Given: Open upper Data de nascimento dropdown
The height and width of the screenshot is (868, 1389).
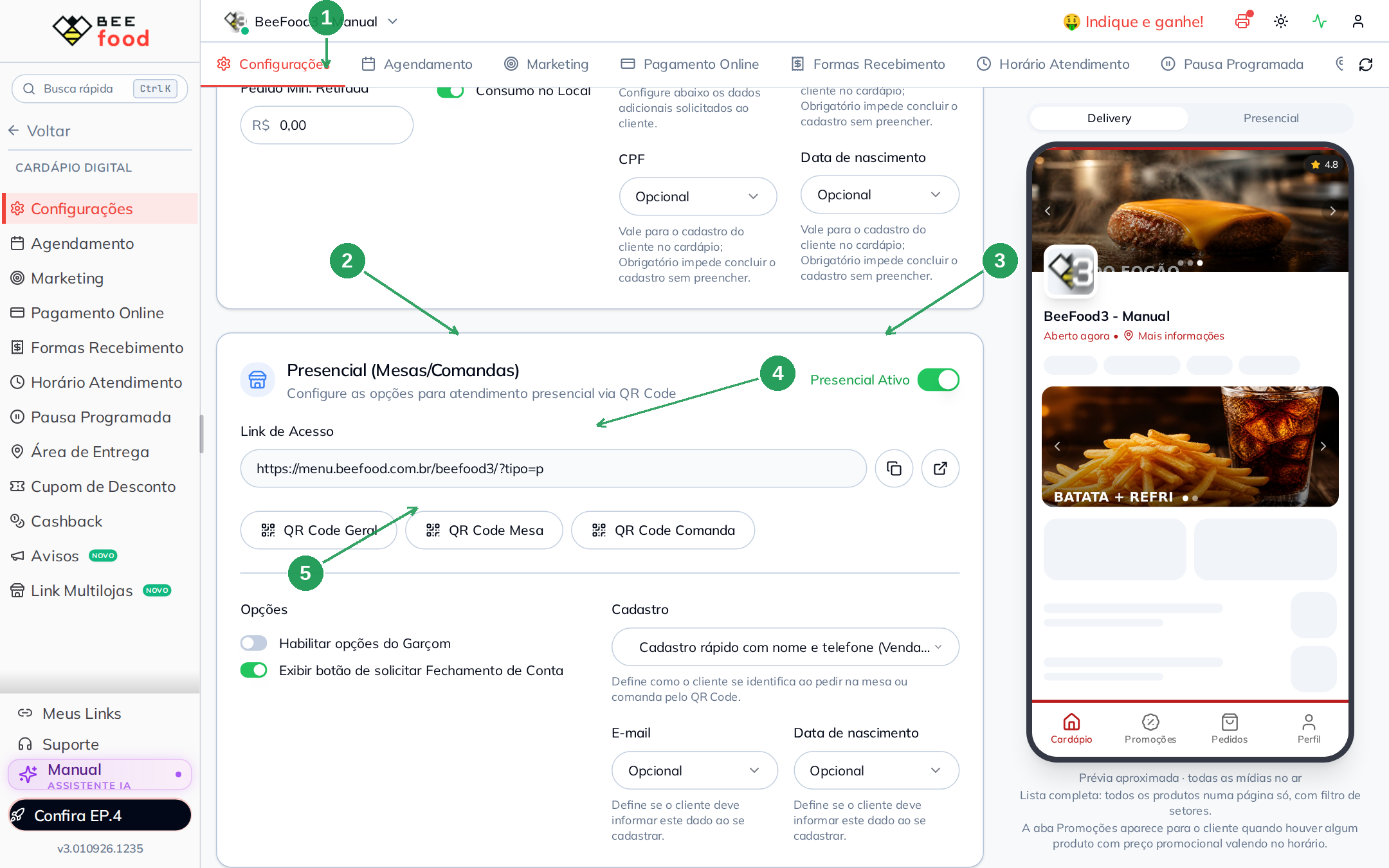Looking at the screenshot, I should [x=880, y=195].
